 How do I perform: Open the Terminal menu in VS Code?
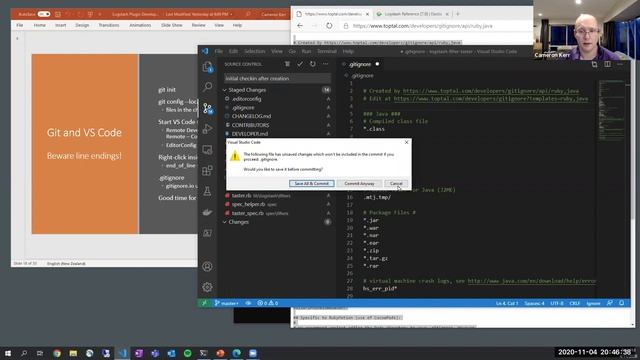tap(327, 51)
